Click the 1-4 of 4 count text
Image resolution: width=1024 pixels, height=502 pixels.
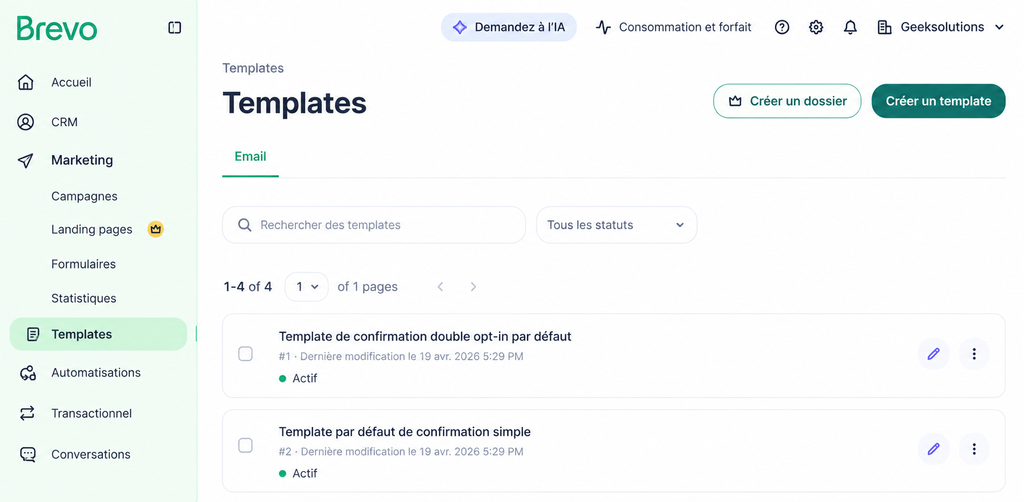(x=248, y=287)
